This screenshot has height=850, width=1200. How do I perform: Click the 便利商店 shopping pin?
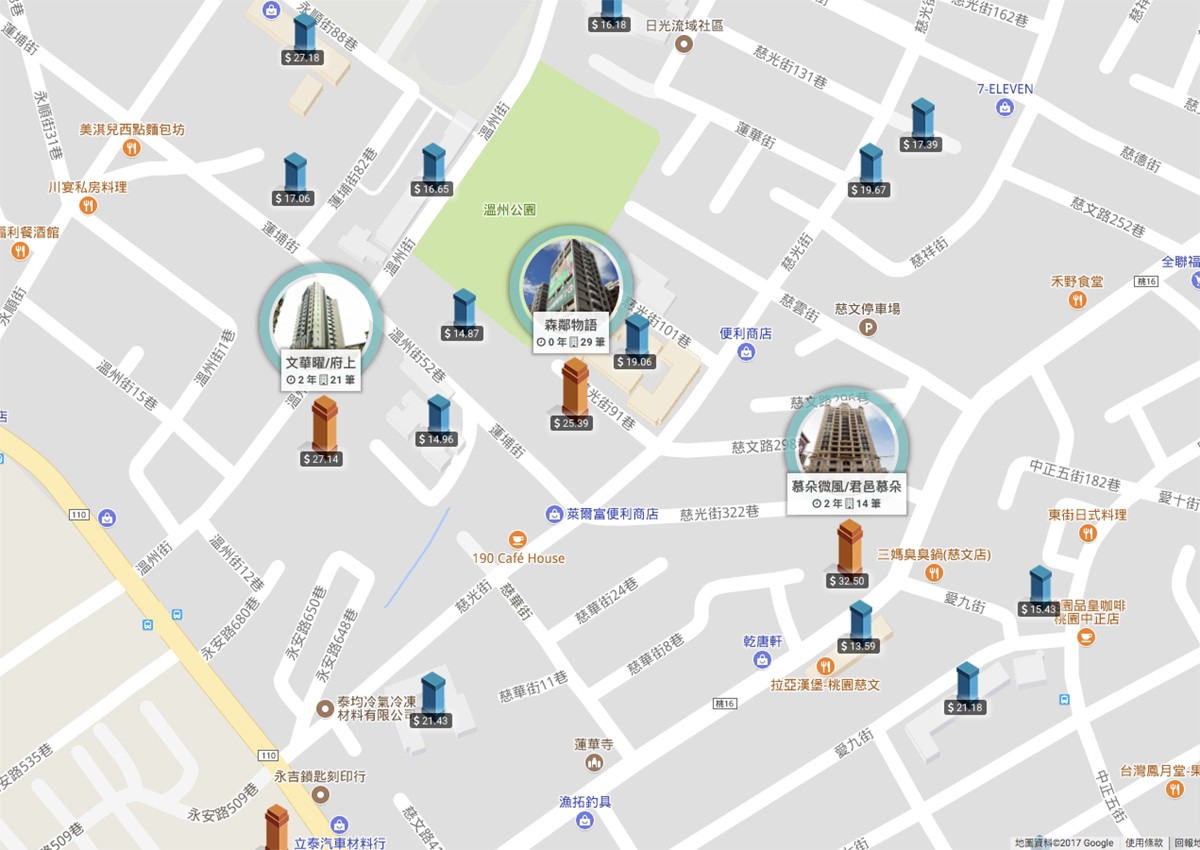click(x=746, y=352)
